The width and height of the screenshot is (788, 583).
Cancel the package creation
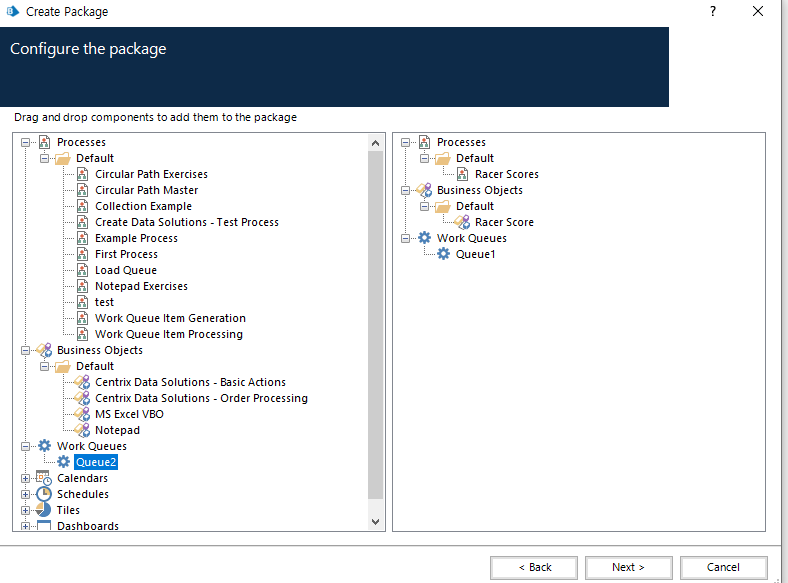723,567
